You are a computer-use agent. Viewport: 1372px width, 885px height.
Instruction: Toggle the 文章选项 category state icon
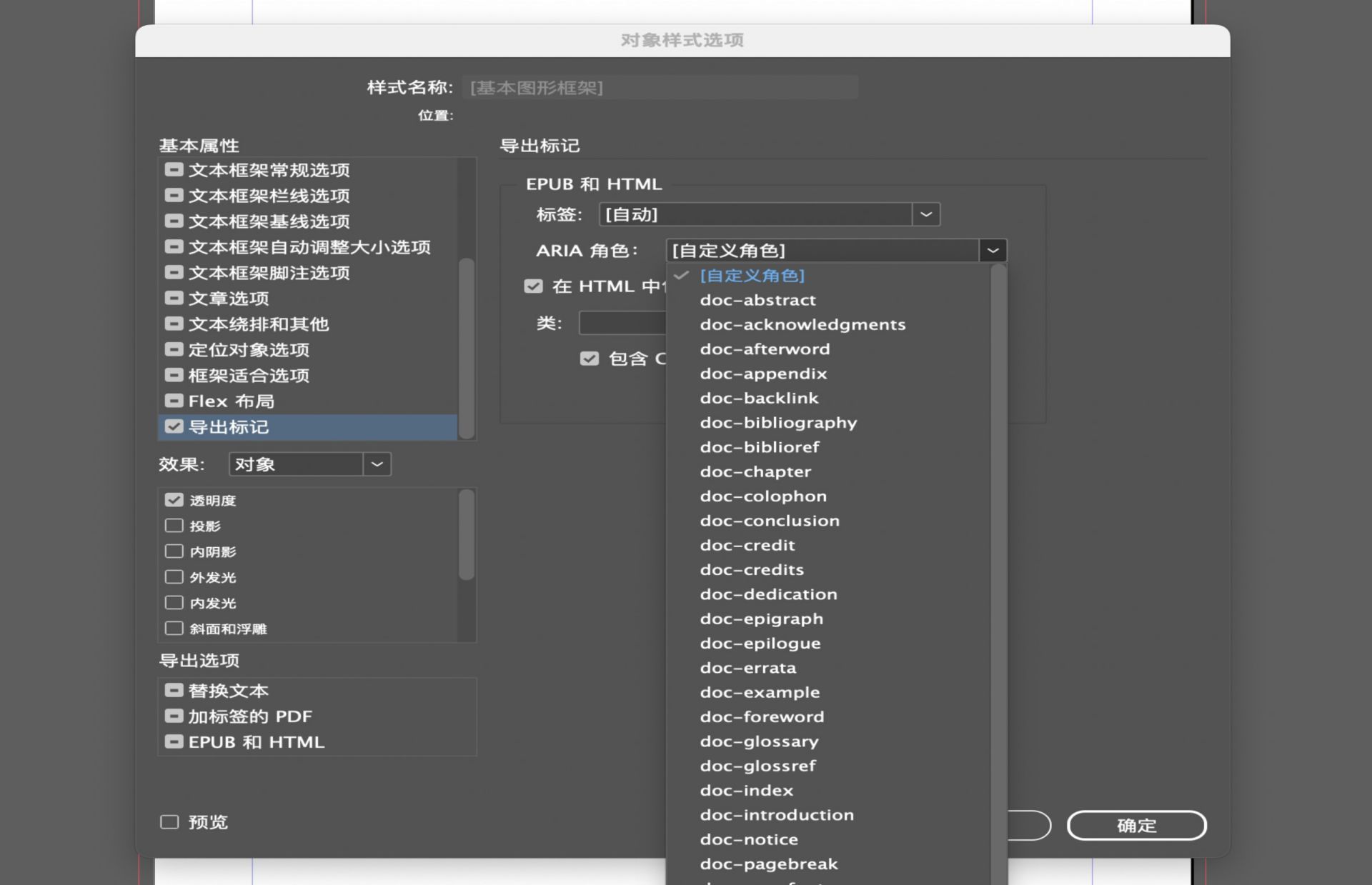pyautogui.click(x=174, y=298)
